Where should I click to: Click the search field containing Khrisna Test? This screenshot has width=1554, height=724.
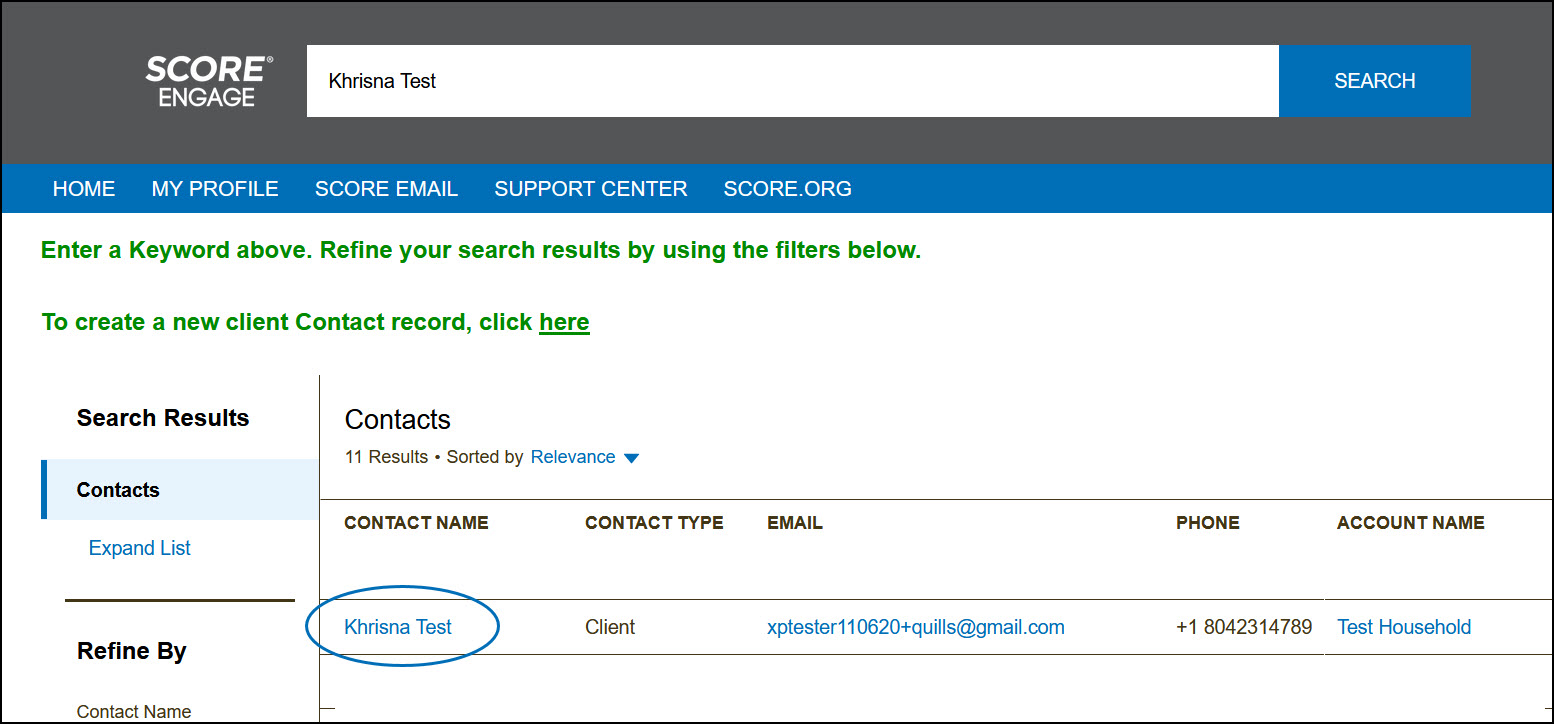(790, 81)
